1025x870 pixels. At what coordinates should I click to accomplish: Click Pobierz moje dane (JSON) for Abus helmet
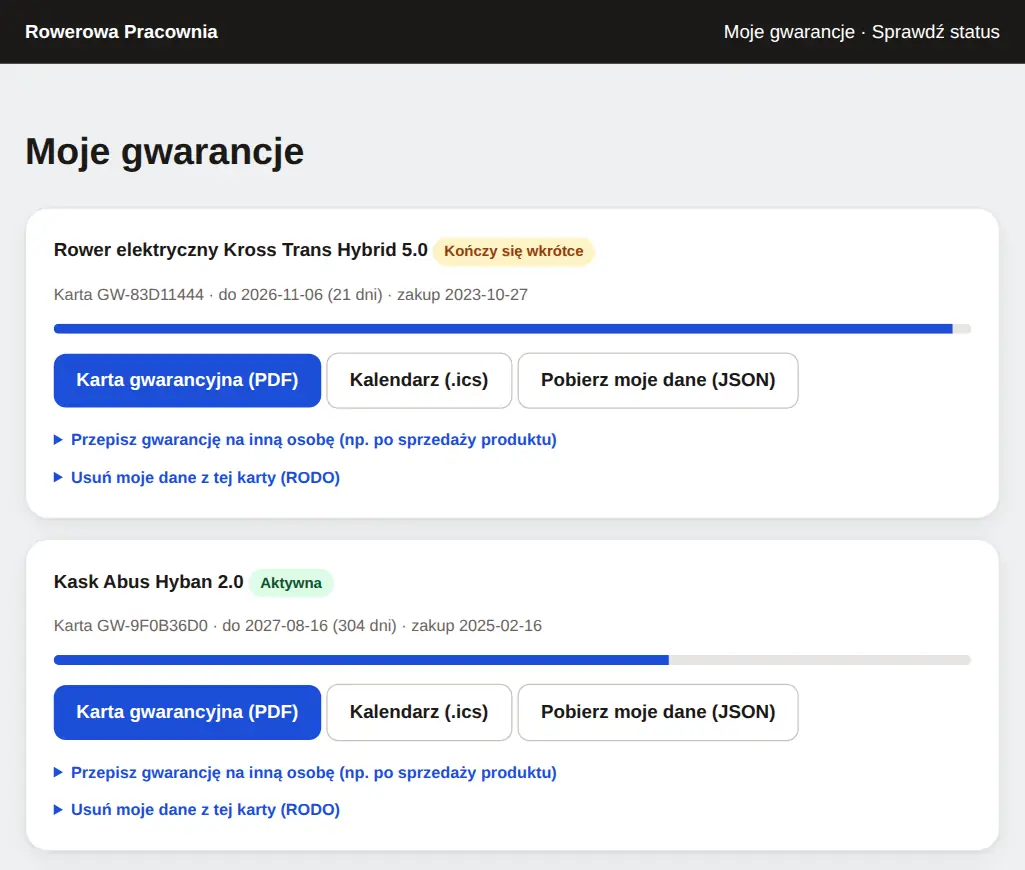coord(658,712)
